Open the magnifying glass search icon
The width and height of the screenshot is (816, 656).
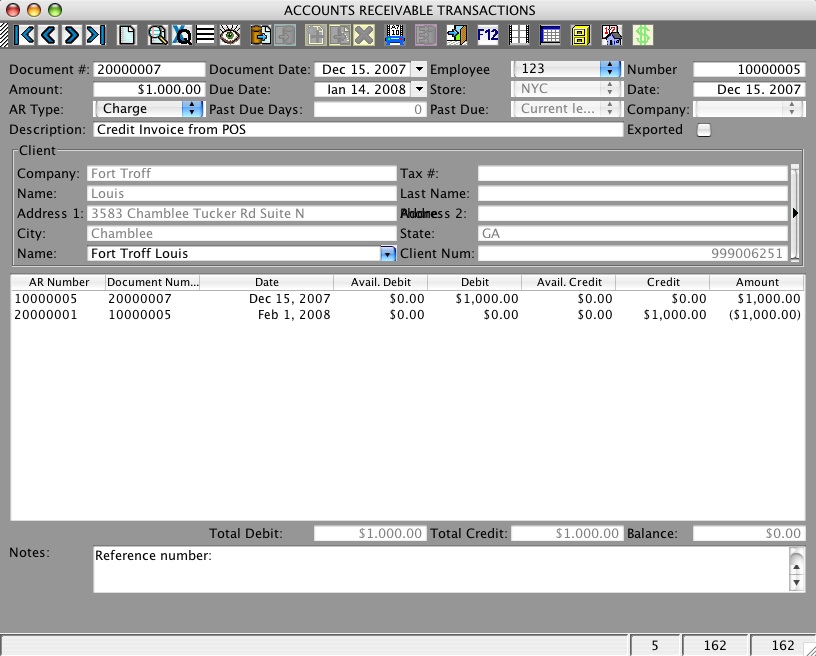[x=158, y=35]
